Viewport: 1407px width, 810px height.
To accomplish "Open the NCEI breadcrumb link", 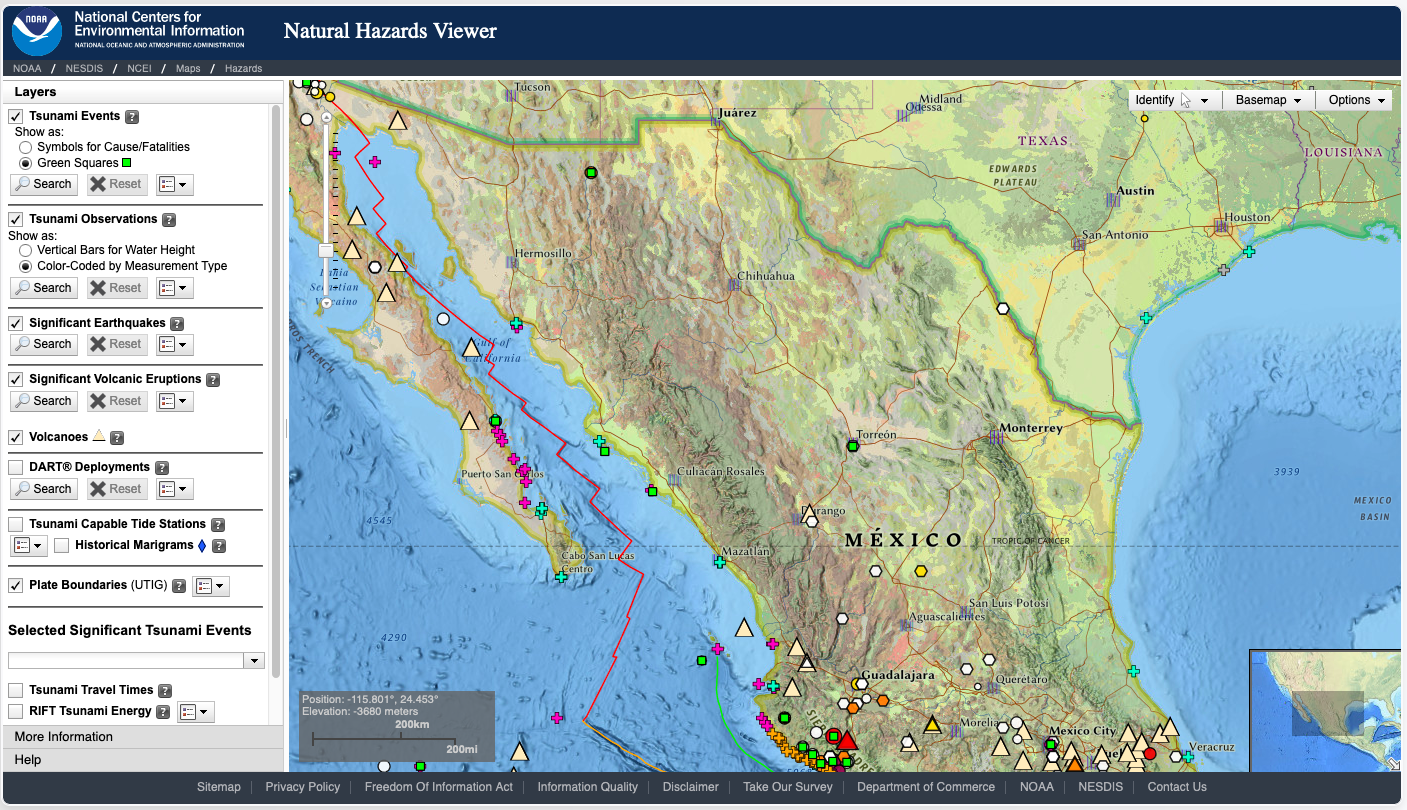I will coord(139,69).
